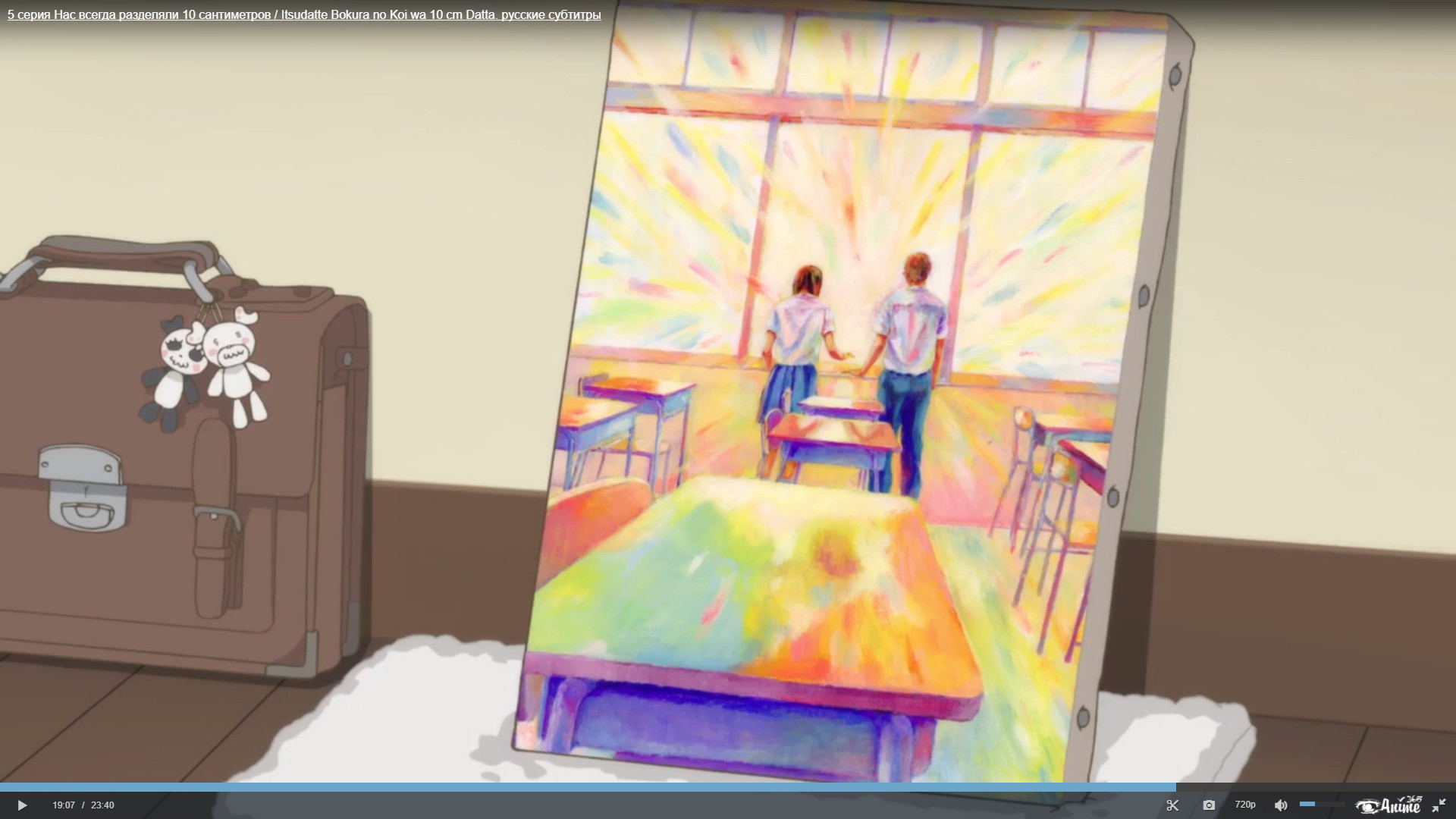Click the end of the blue played progress

[x=1175, y=788]
